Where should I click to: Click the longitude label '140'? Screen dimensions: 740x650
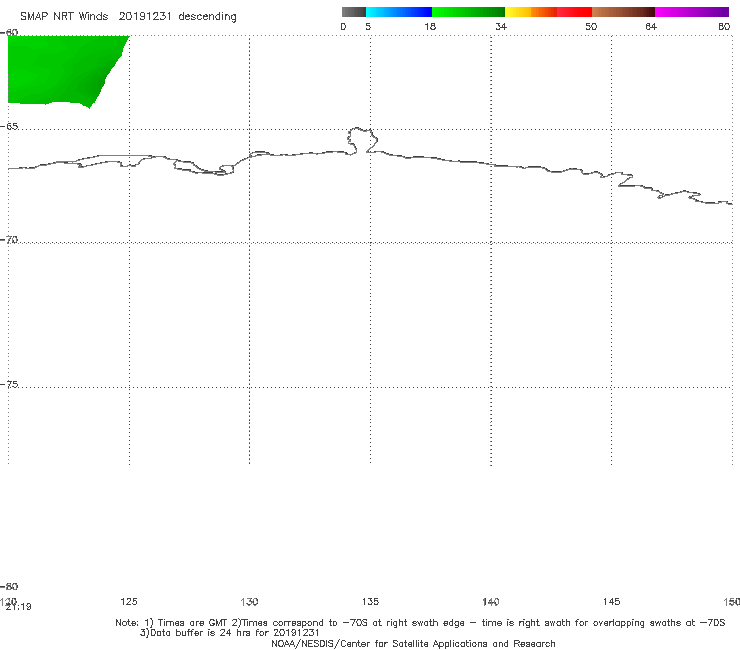[491, 601]
